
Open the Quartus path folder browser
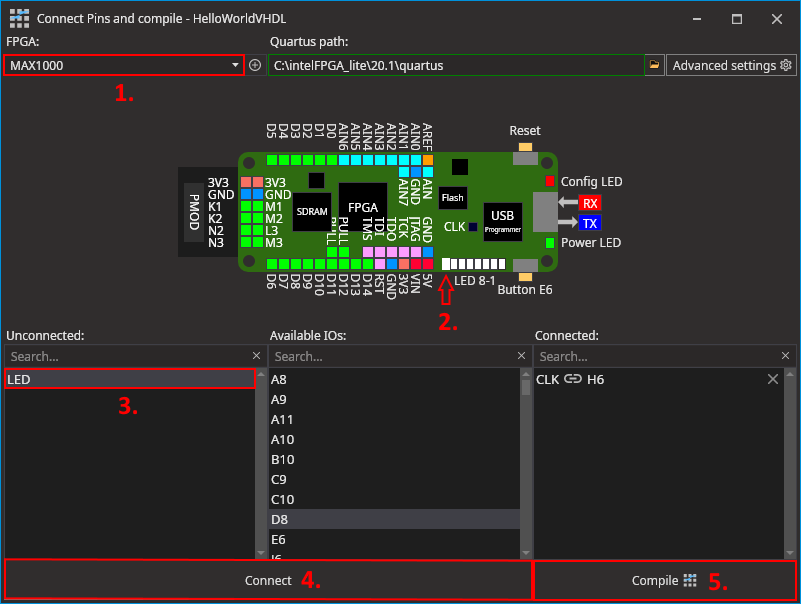click(x=654, y=65)
